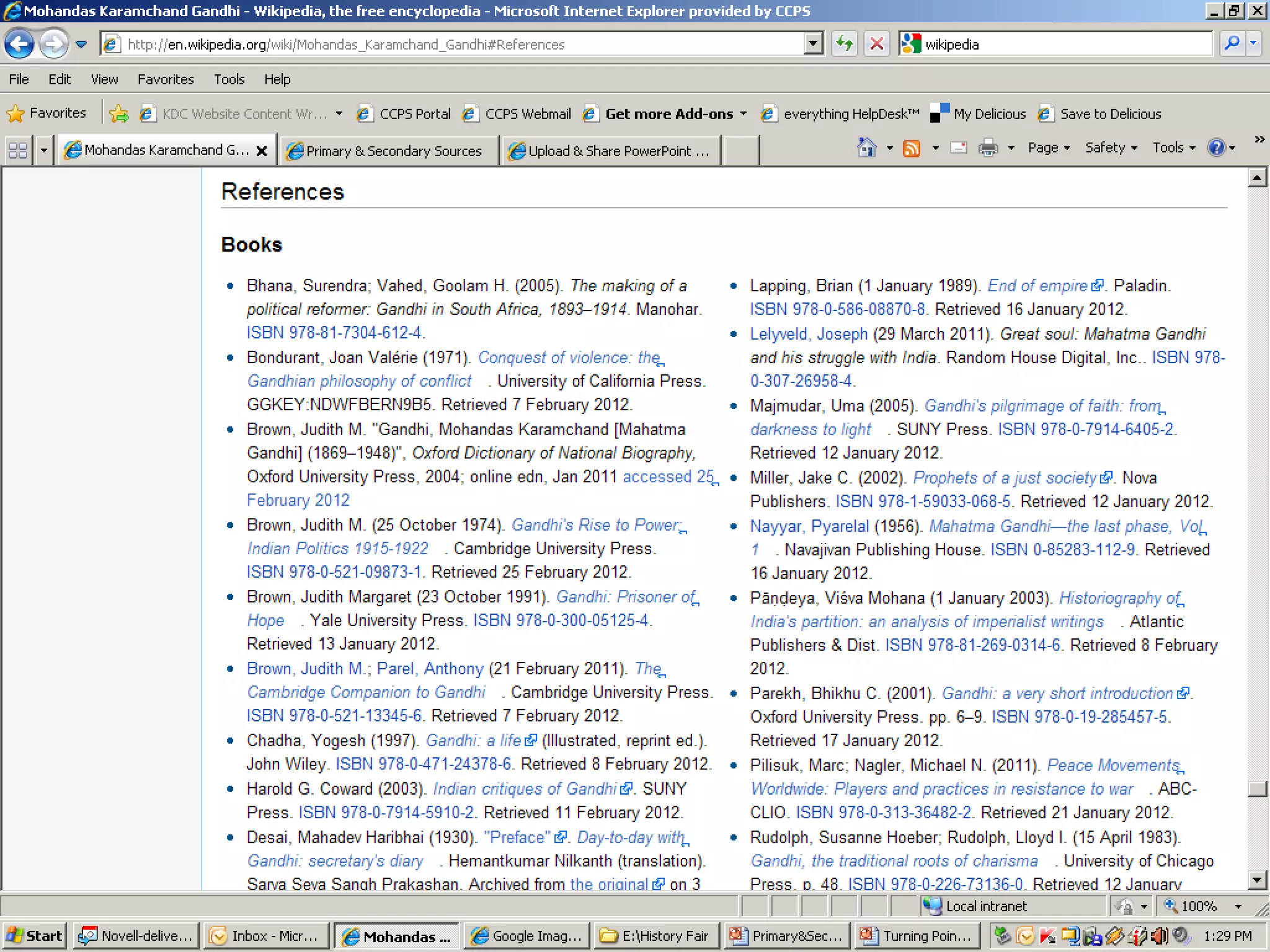Image resolution: width=1270 pixels, height=952 pixels.
Task: Open the Favorites menu in menu bar
Action: pyautogui.click(x=166, y=79)
